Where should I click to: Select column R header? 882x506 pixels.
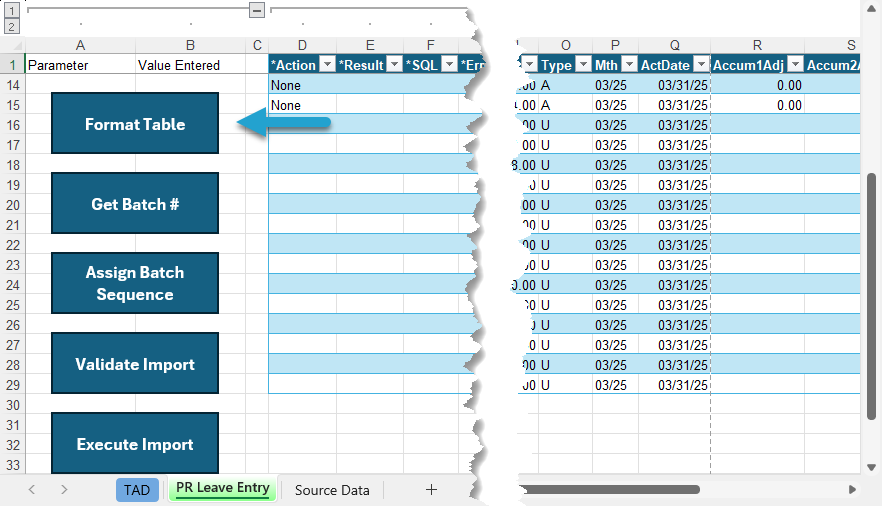pos(757,46)
